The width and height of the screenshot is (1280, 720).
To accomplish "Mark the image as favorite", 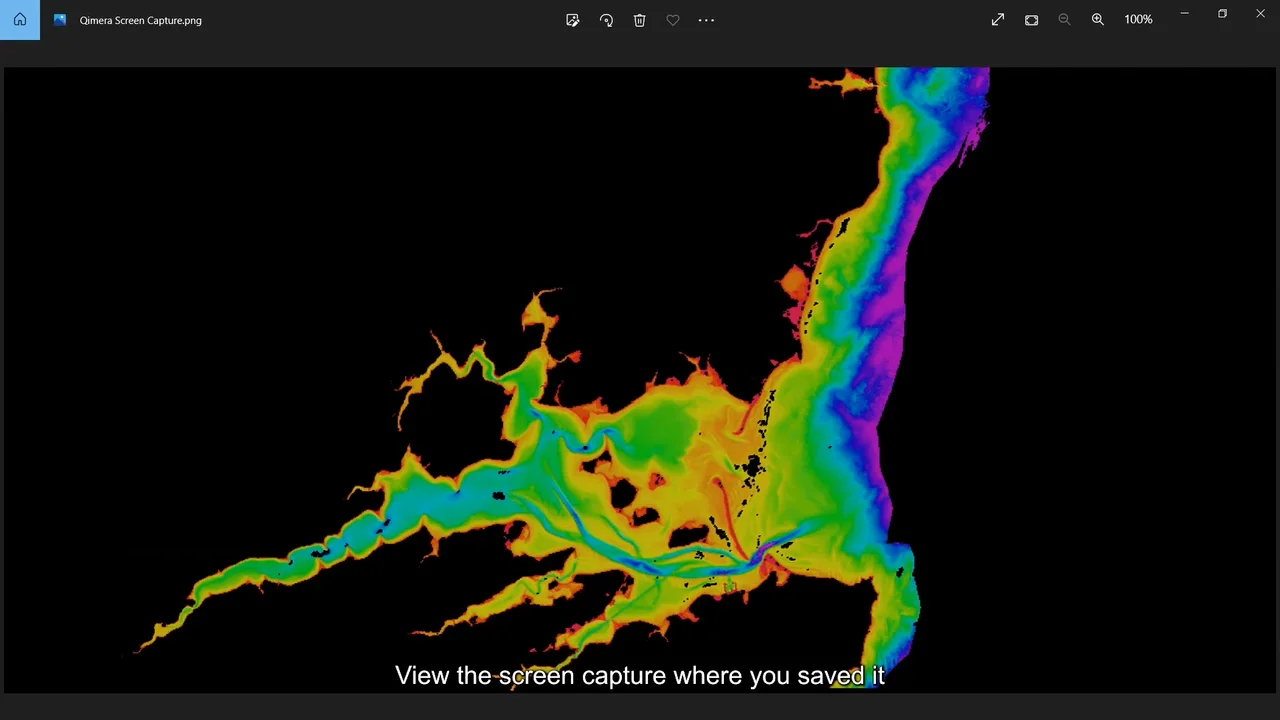I will pyautogui.click(x=673, y=20).
